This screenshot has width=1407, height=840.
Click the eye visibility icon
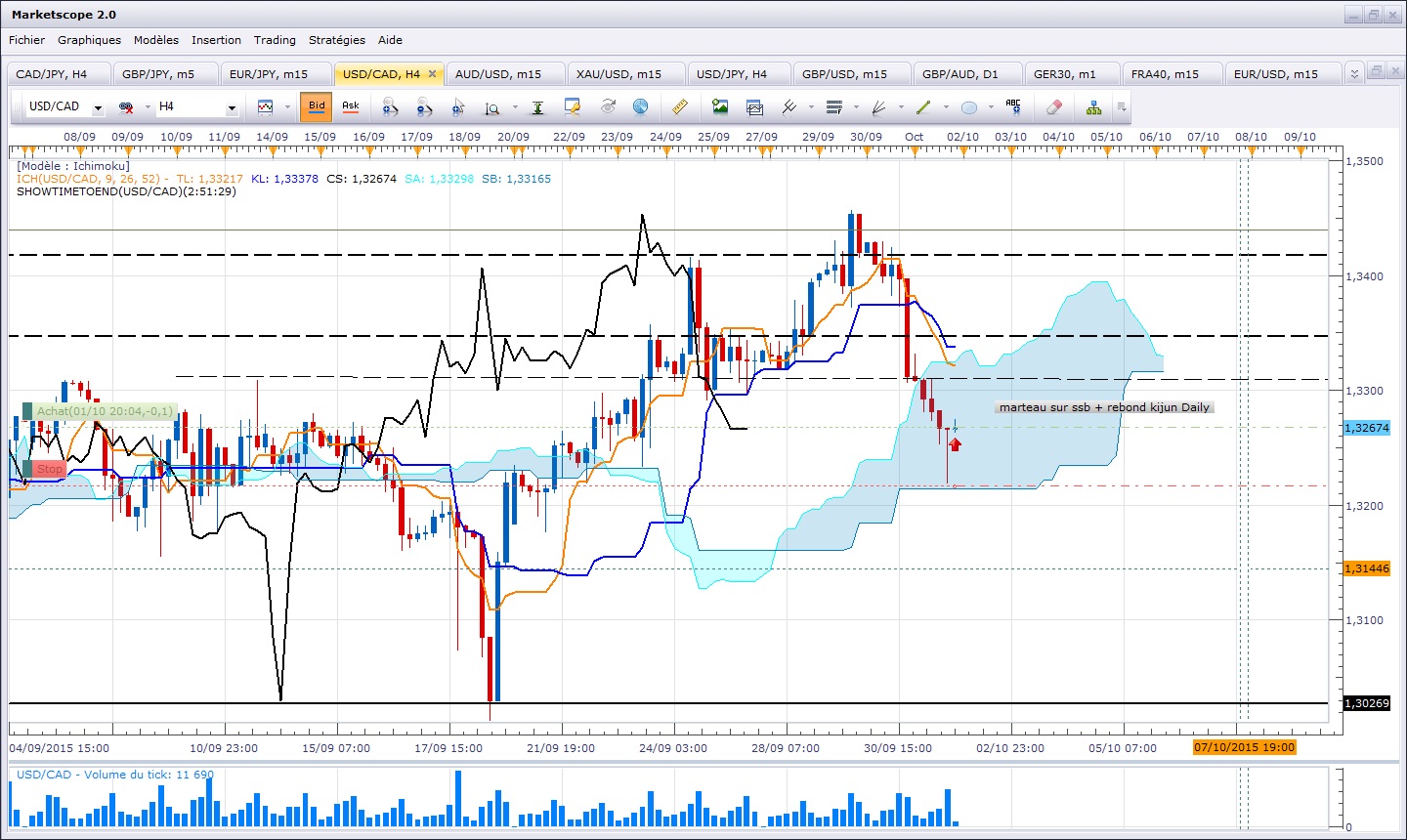click(608, 106)
